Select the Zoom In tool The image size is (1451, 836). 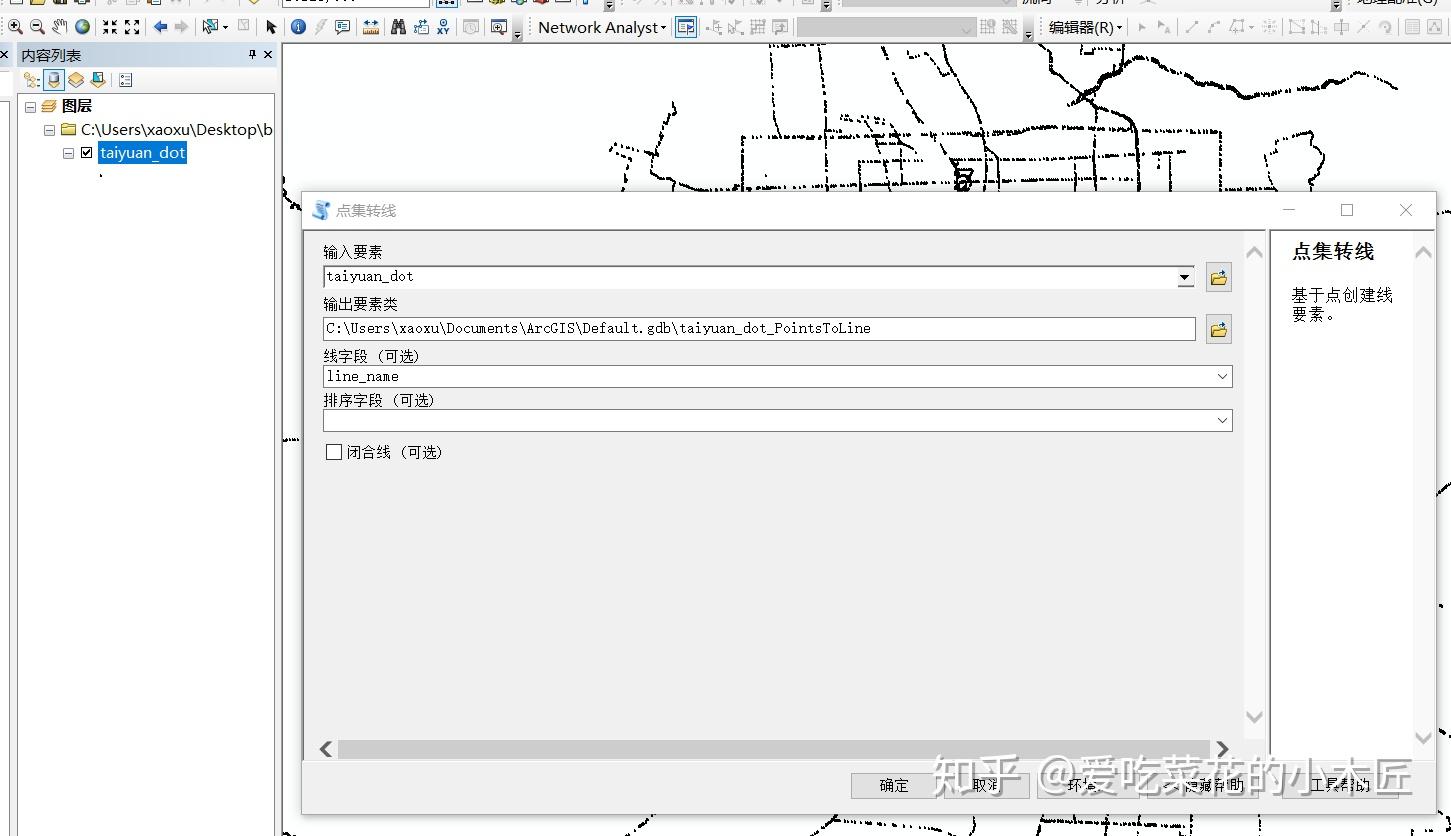point(13,26)
